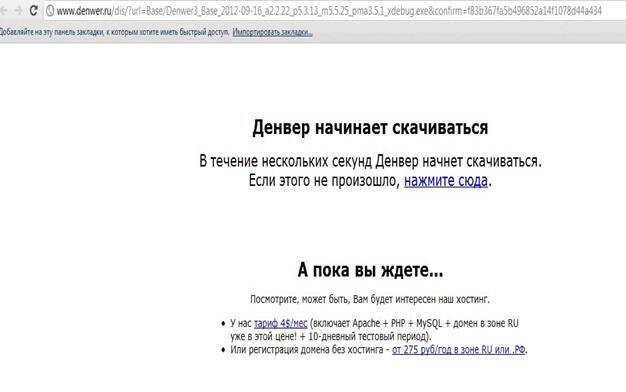
Task: Select text 'Или регистрация домена без хостинга'
Action: [x=307, y=349]
